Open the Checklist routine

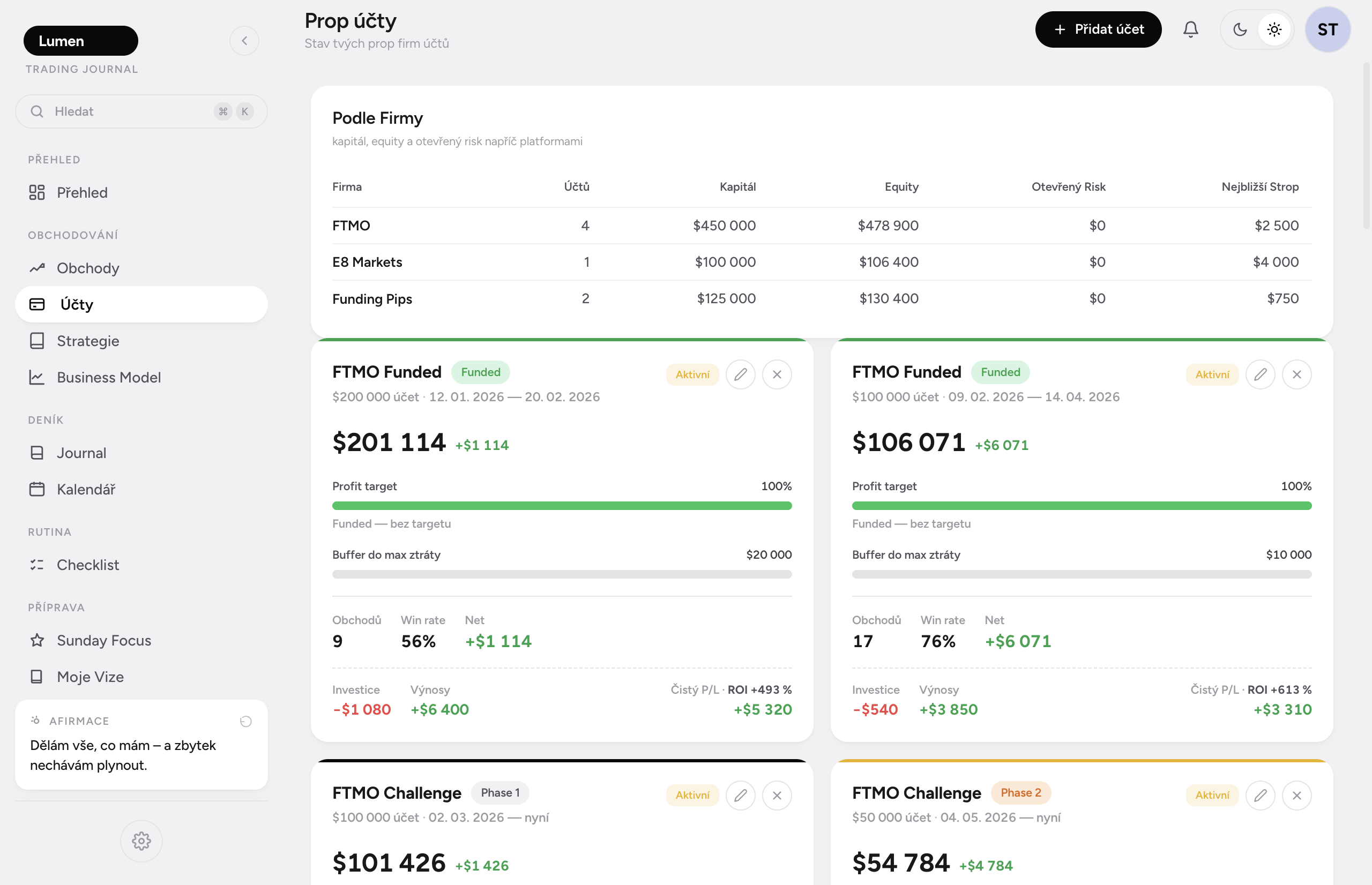[x=141, y=566]
